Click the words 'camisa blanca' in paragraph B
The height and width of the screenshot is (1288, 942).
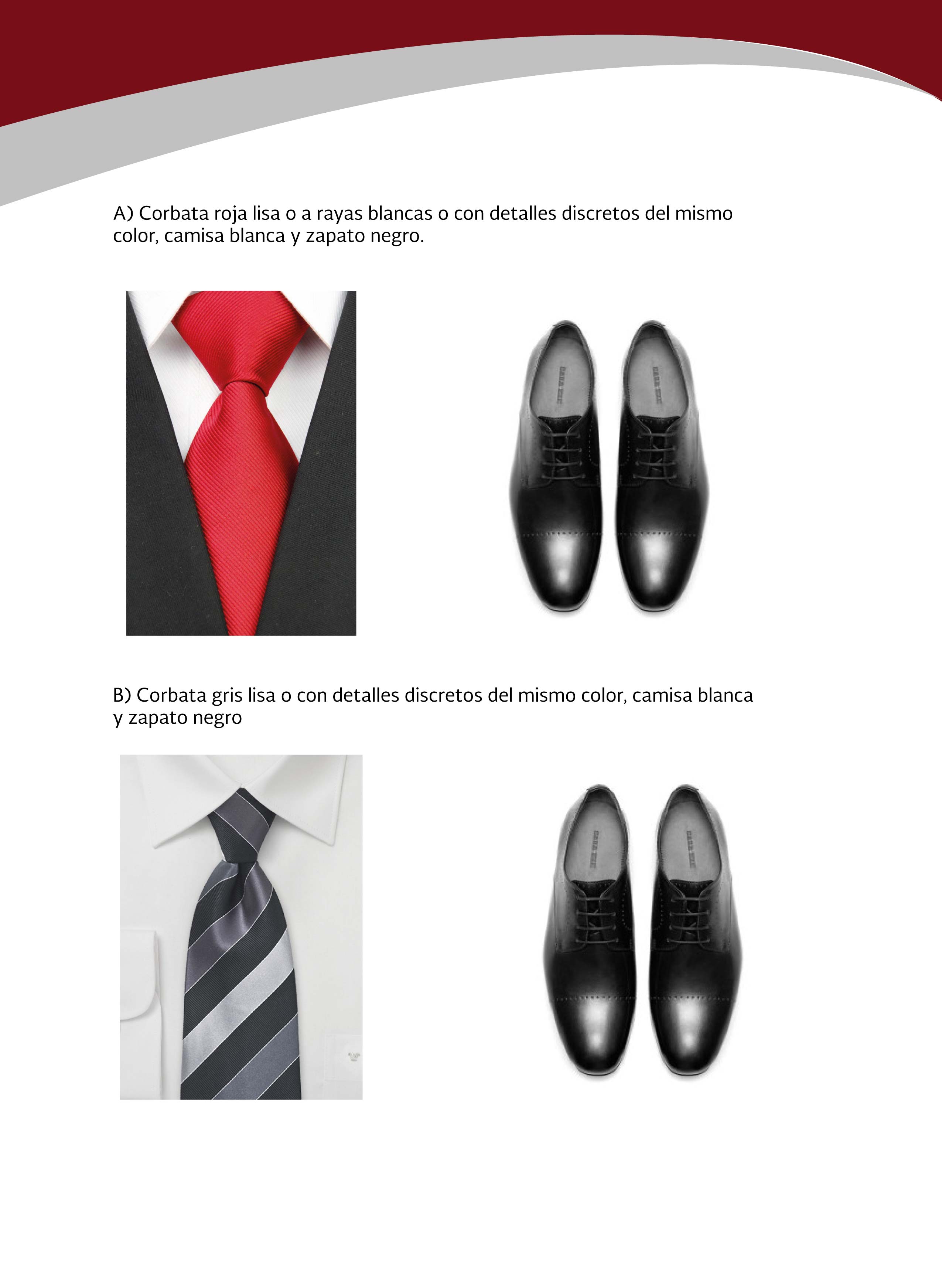coord(693,695)
